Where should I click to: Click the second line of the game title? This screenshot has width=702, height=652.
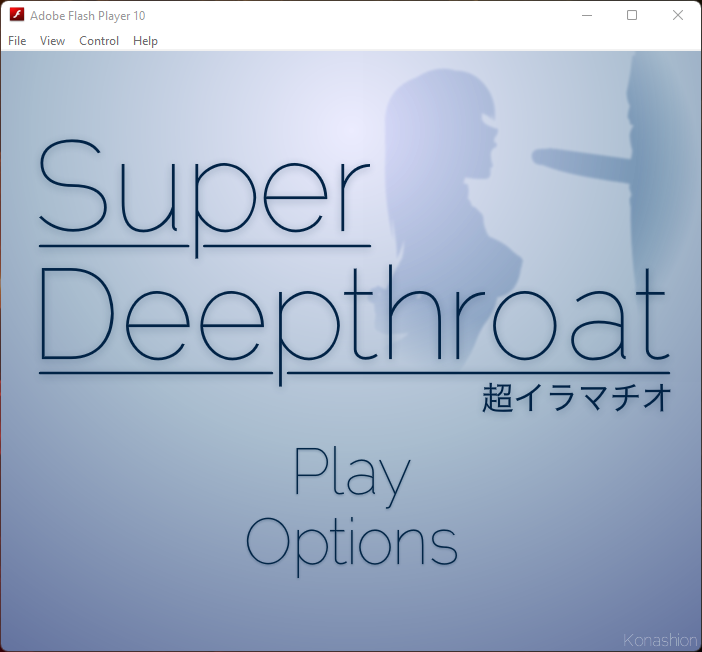point(353,315)
